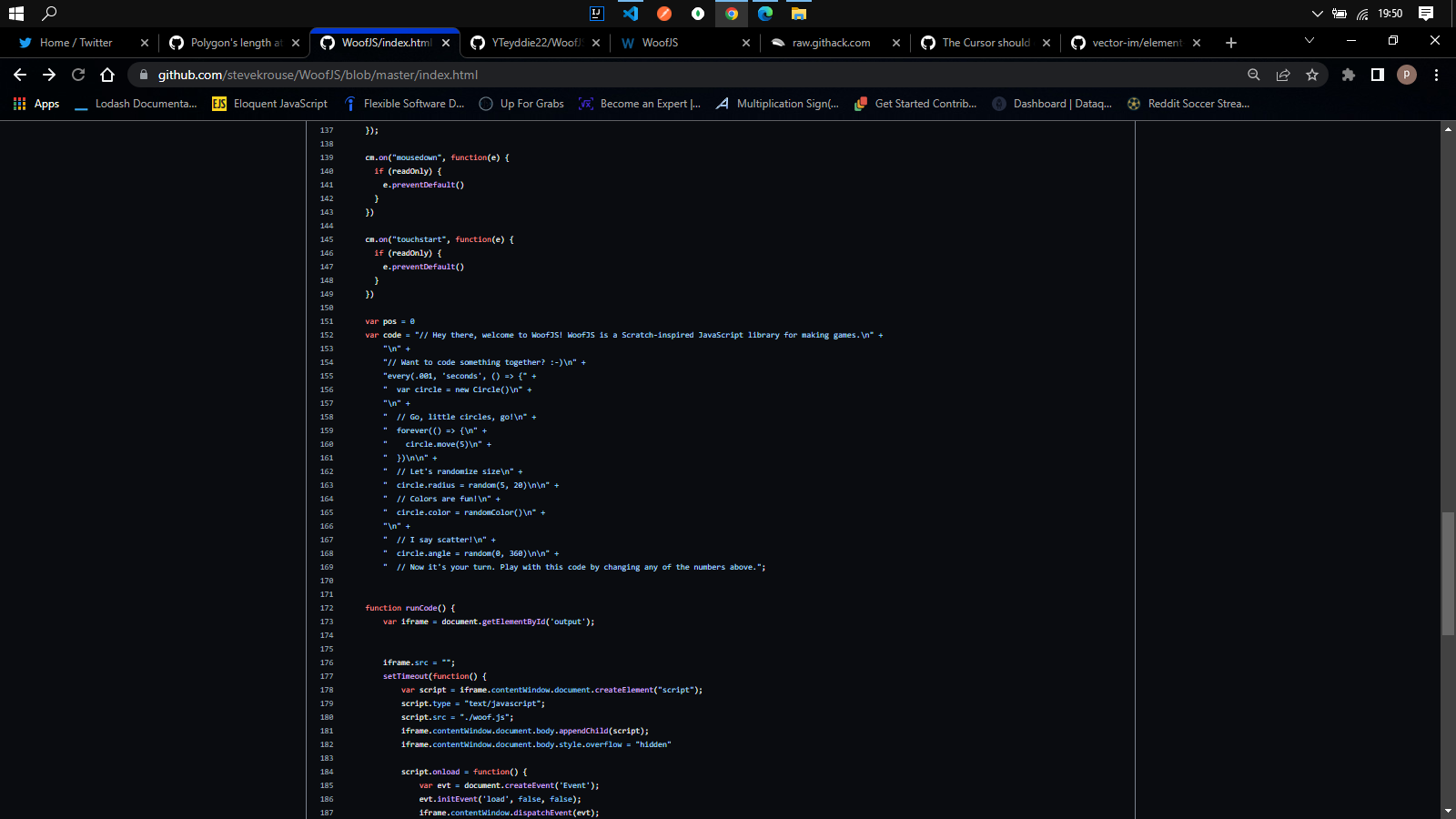
Task: Open Windows Search in the taskbar
Action: click(x=49, y=14)
